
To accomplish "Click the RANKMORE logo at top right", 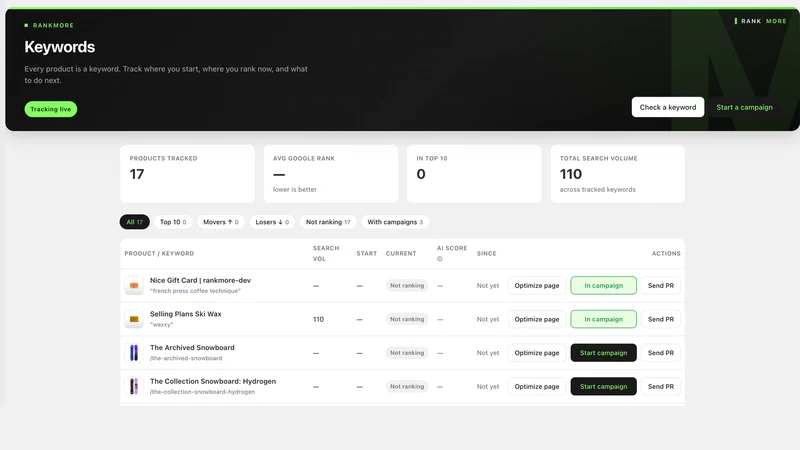I will click(x=760, y=21).
